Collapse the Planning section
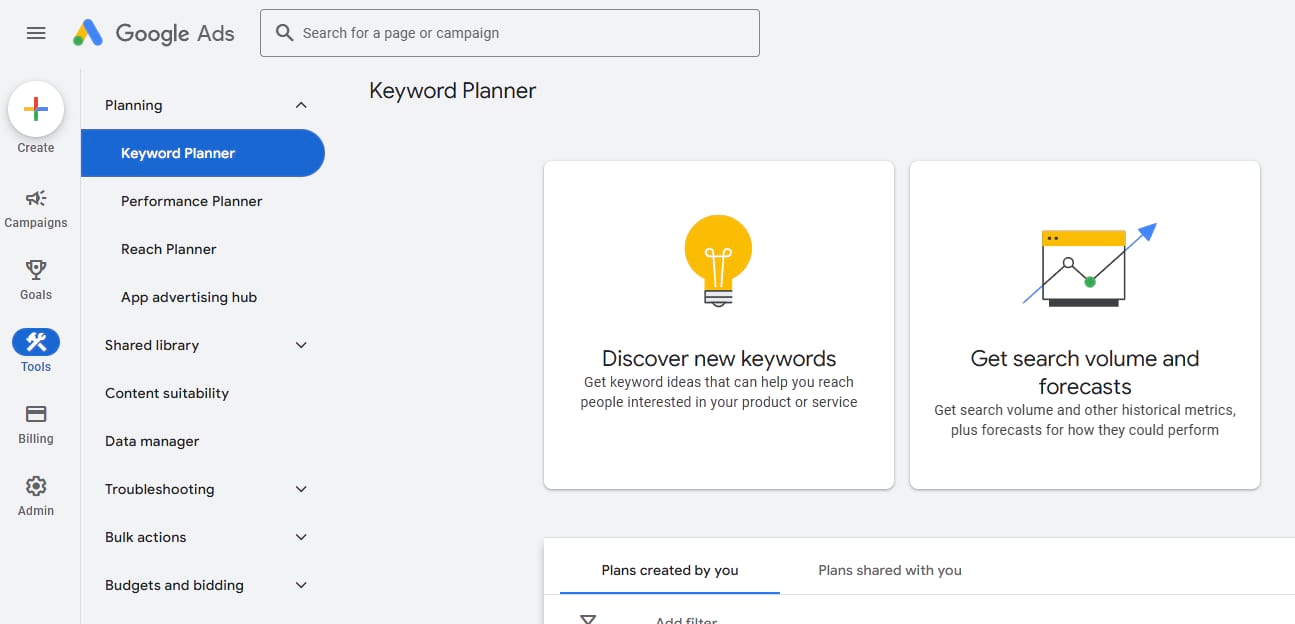The height and width of the screenshot is (624, 1295). coord(301,104)
